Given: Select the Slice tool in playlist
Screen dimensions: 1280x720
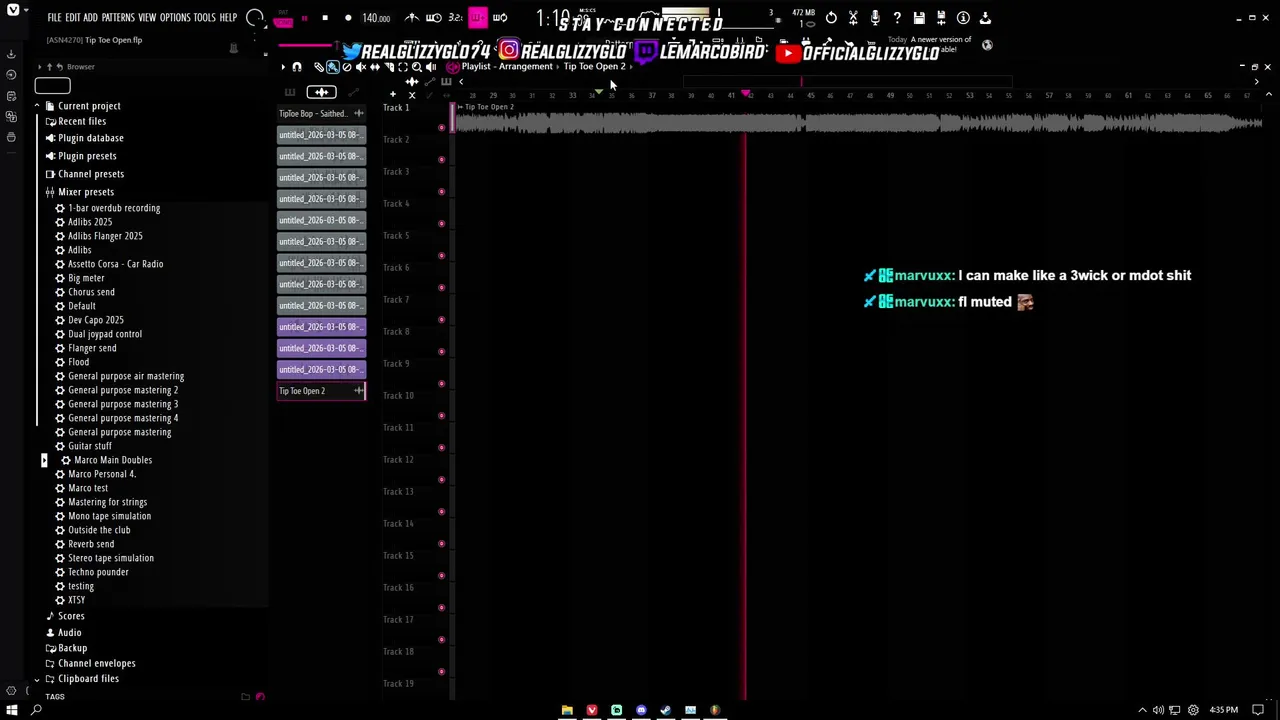Looking at the screenshot, I should point(389,67).
